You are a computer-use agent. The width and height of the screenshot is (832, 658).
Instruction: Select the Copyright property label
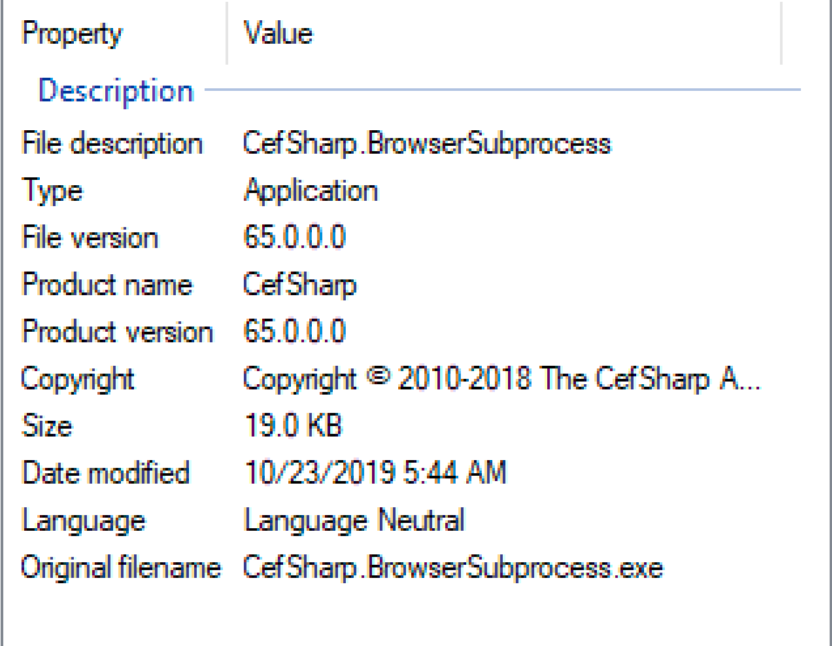pyautogui.click(x=77, y=380)
